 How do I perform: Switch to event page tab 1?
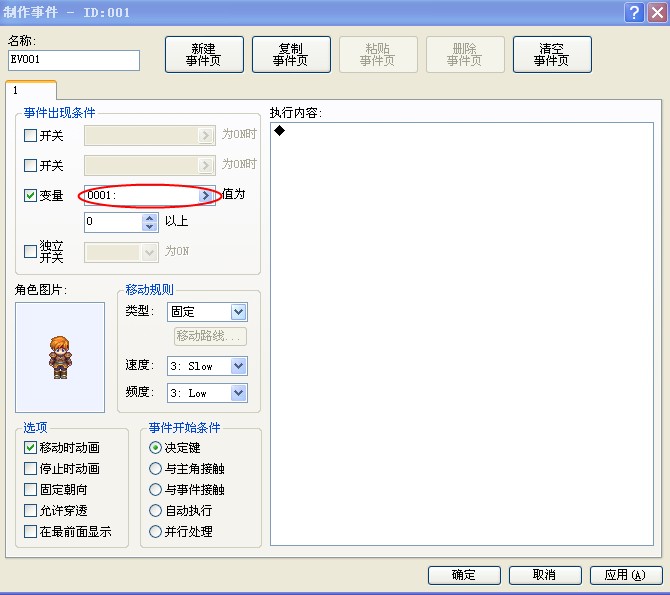click(31, 90)
